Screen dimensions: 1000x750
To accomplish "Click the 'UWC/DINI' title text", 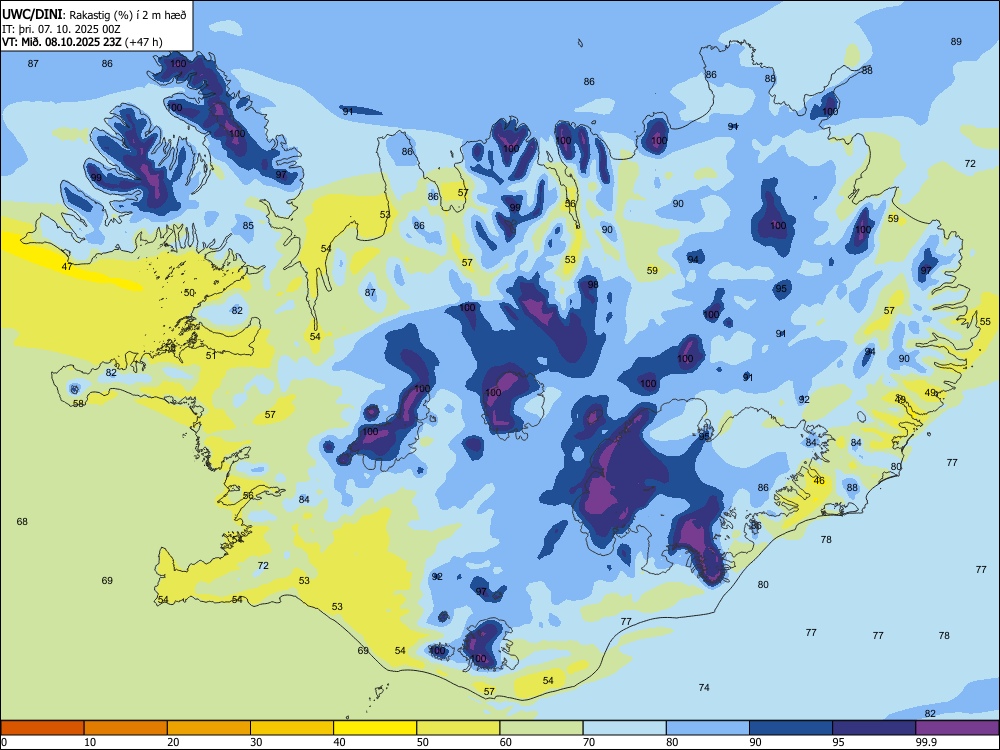I will tap(33, 15).
